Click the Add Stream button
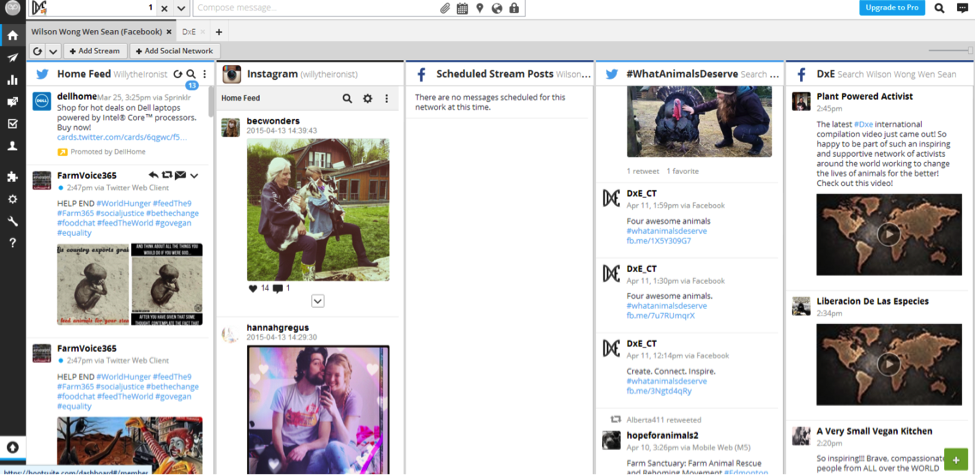The height and width of the screenshot is (475, 975). [x=95, y=51]
